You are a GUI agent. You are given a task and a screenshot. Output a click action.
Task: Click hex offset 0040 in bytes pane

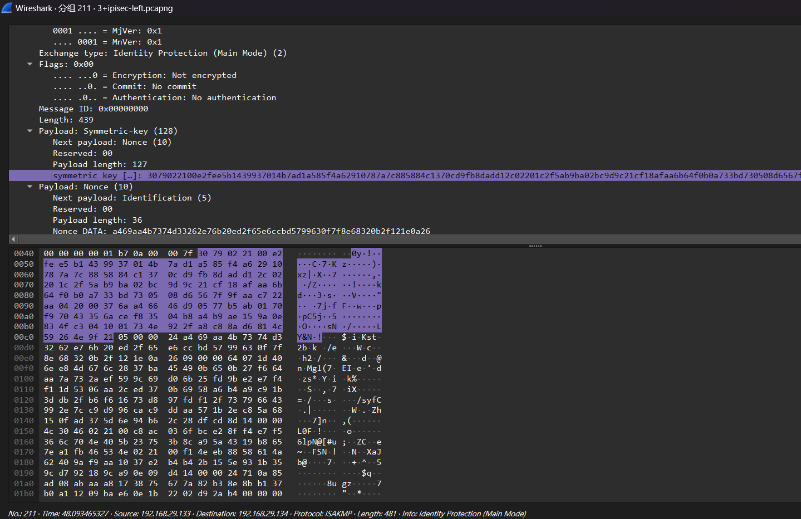click(23, 253)
